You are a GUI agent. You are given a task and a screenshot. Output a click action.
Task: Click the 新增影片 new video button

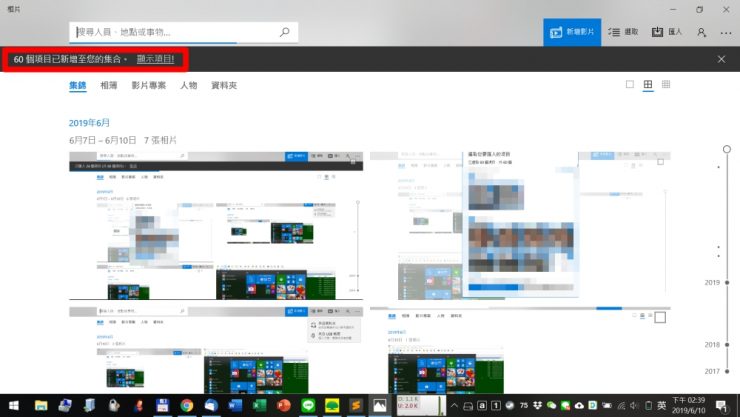coord(572,32)
